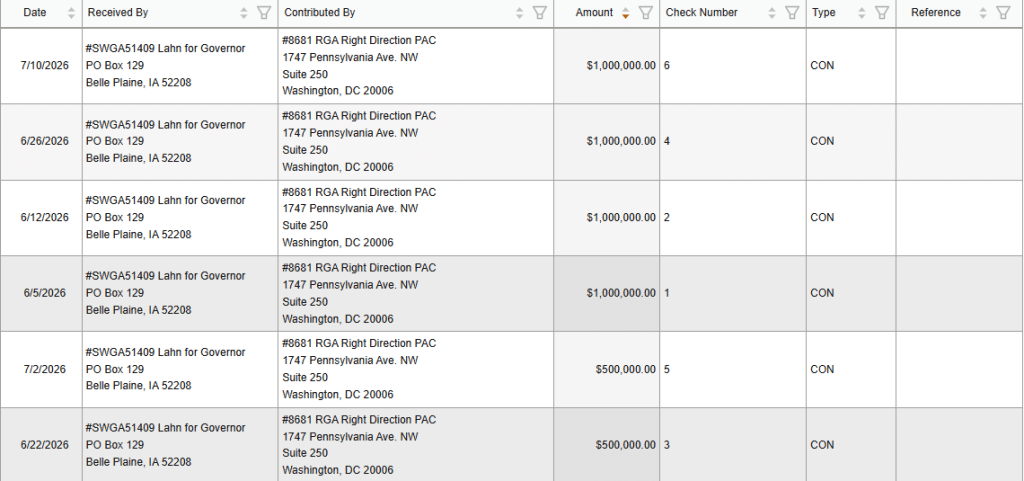
Task: Click the Date column header label
Action: point(35,12)
